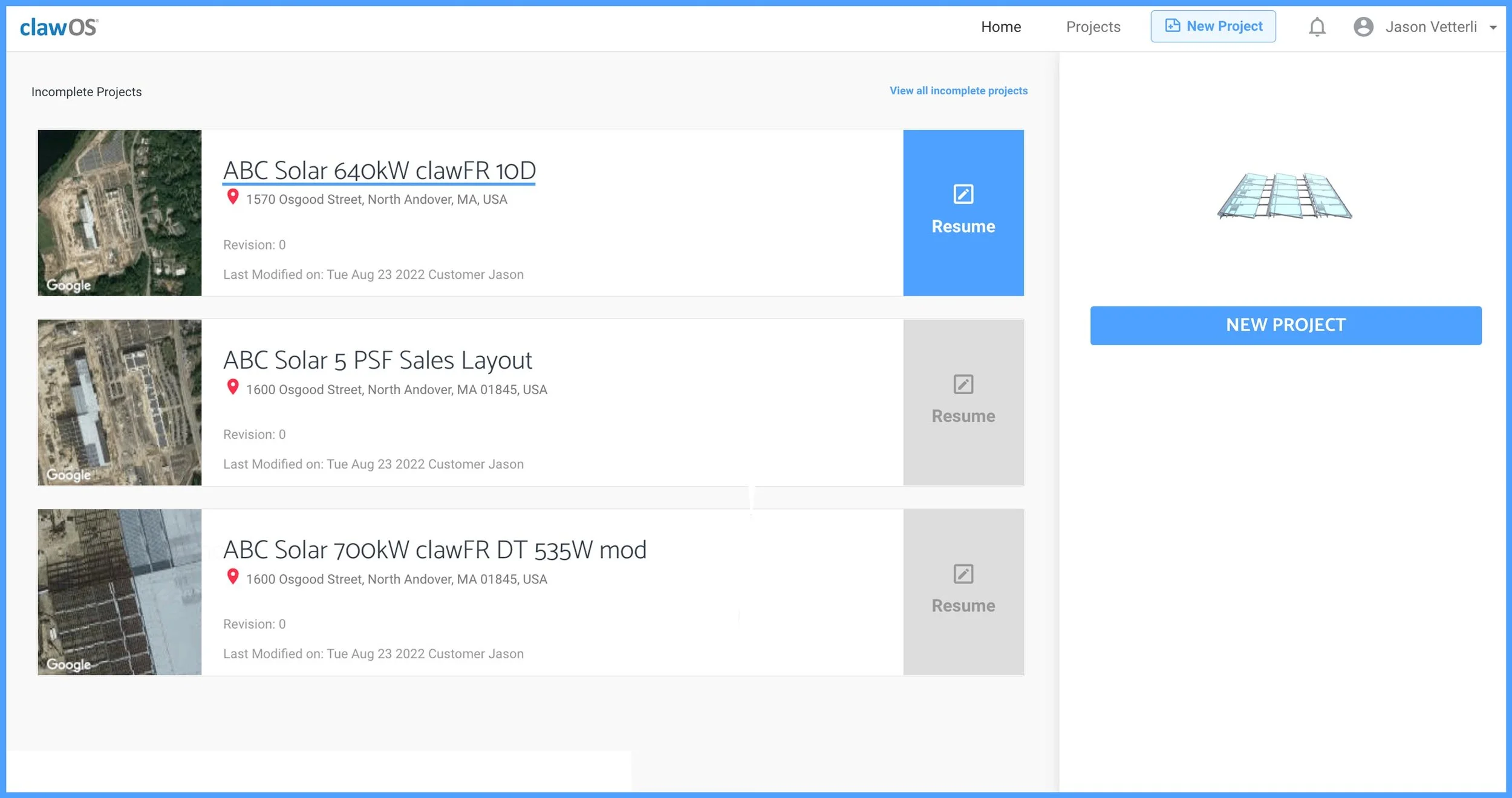Click the solar panel array illustration
Viewport: 1512px width, 798px height.
(1285, 195)
